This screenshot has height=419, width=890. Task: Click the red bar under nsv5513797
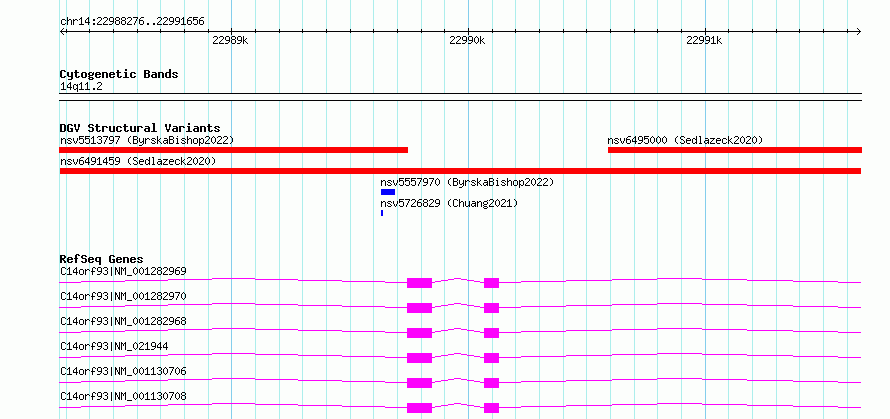pyautogui.click(x=233, y=150)
